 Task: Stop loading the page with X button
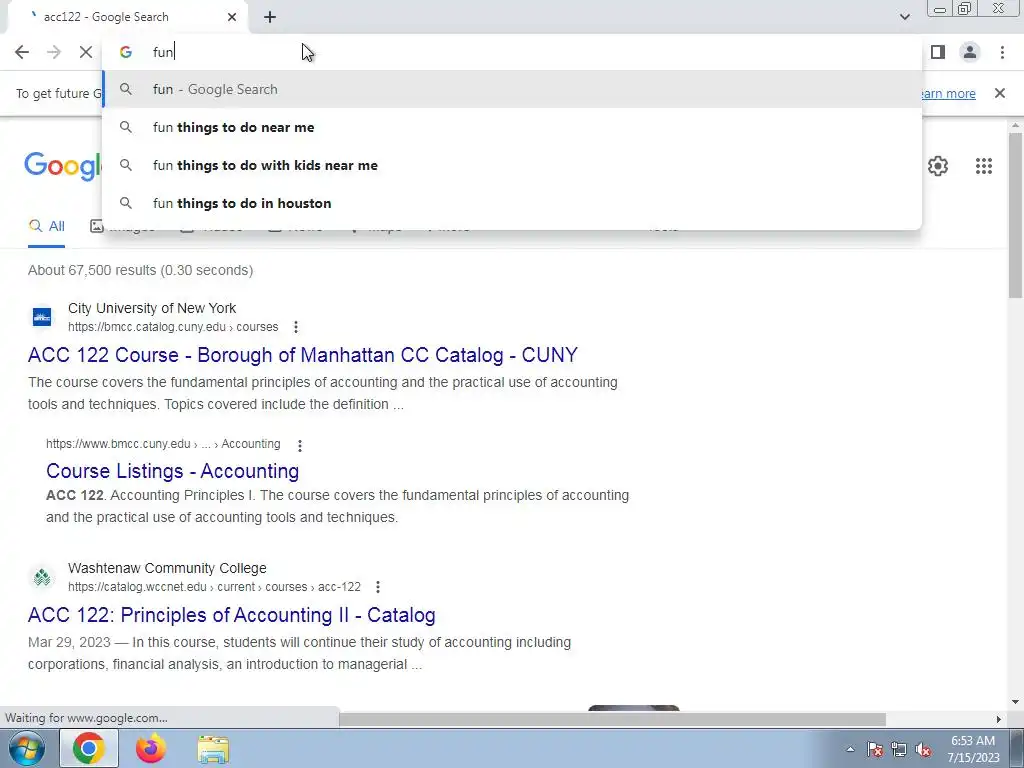point(86,52)
